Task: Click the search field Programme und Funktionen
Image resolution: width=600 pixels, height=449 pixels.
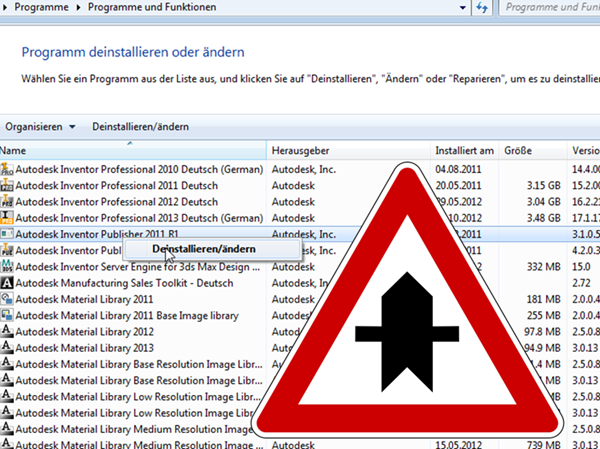Action: [x=550, y=7]
